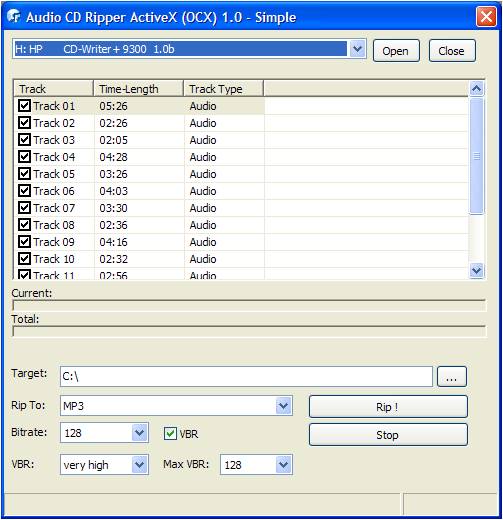The width and height of the screenshot is (503, 520).
Task: Expand the VBR quality dropdown
Action: [x=139, y=465]
